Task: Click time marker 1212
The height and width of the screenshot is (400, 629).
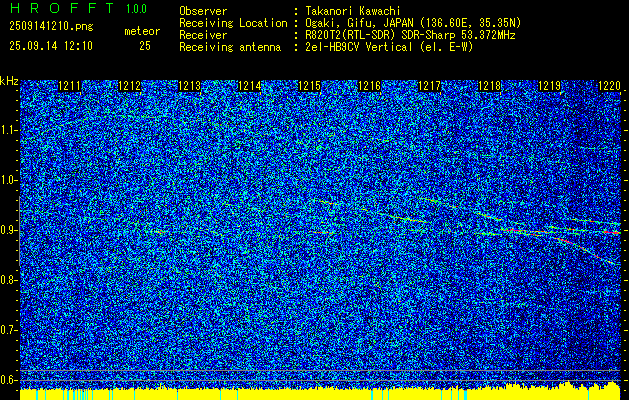Action: 130,86
